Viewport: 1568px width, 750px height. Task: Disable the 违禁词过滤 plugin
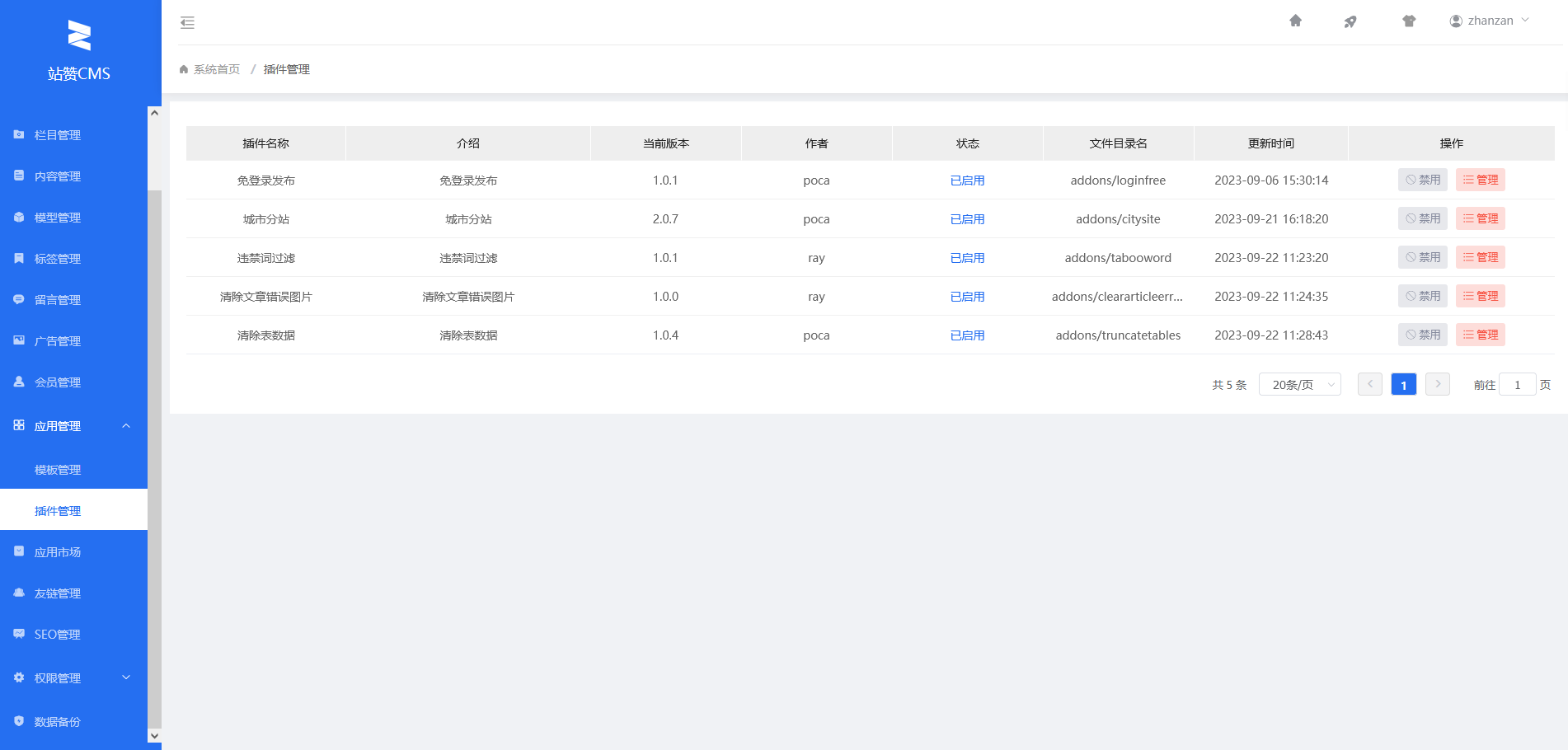[x=1423, y=257]
